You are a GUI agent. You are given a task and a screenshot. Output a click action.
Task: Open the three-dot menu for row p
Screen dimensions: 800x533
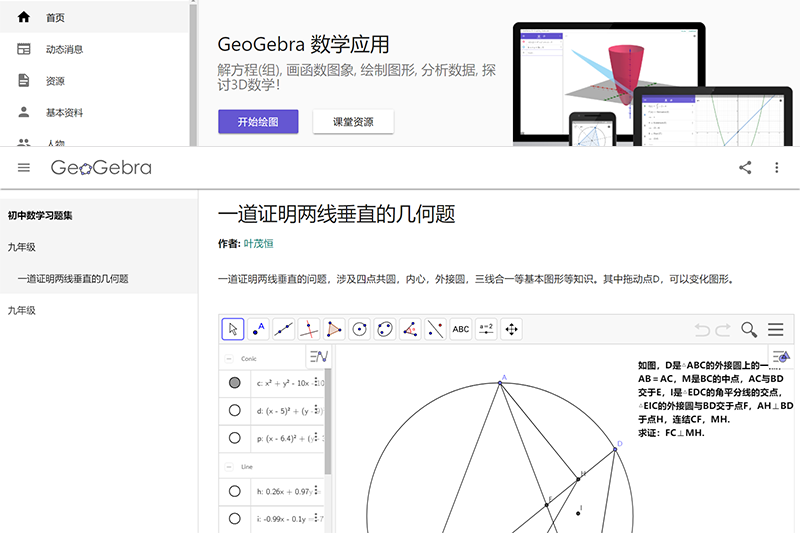point(316,437)
